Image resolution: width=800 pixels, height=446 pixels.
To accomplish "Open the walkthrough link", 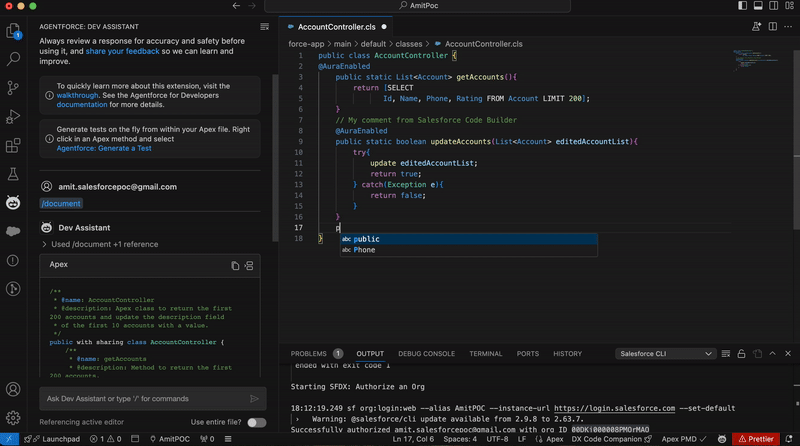I will pos(77,95).
